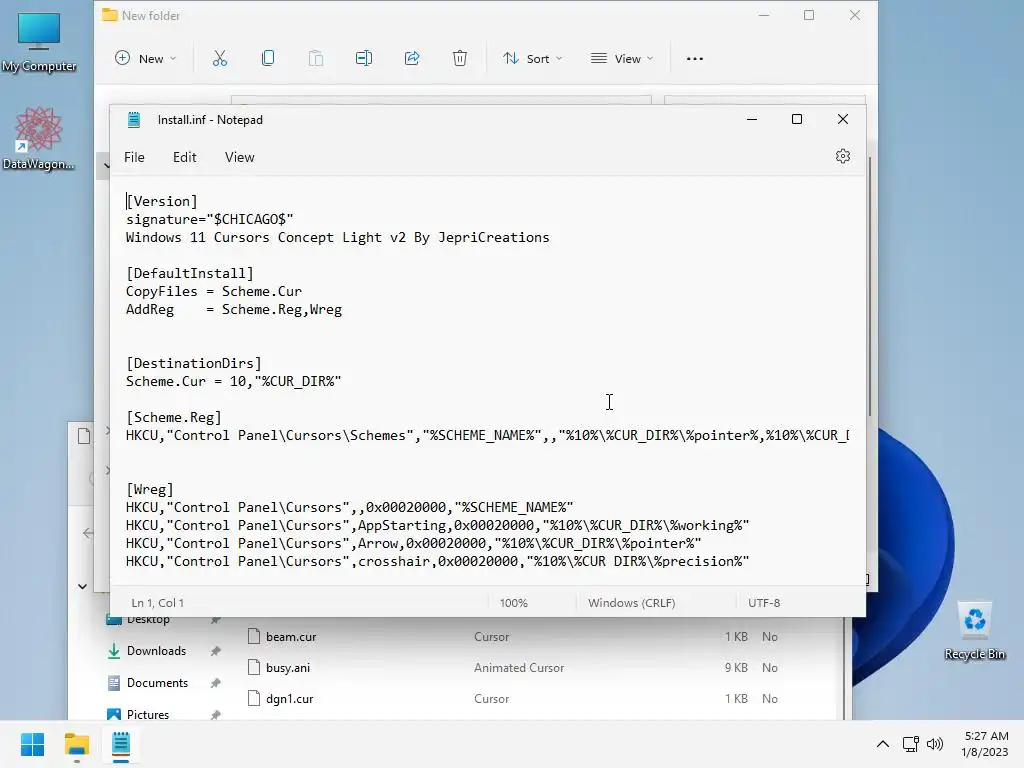Click the Rename icon in File Explorer toolbar
This screenshot has width=1024, height=768.
pos(364,59)
